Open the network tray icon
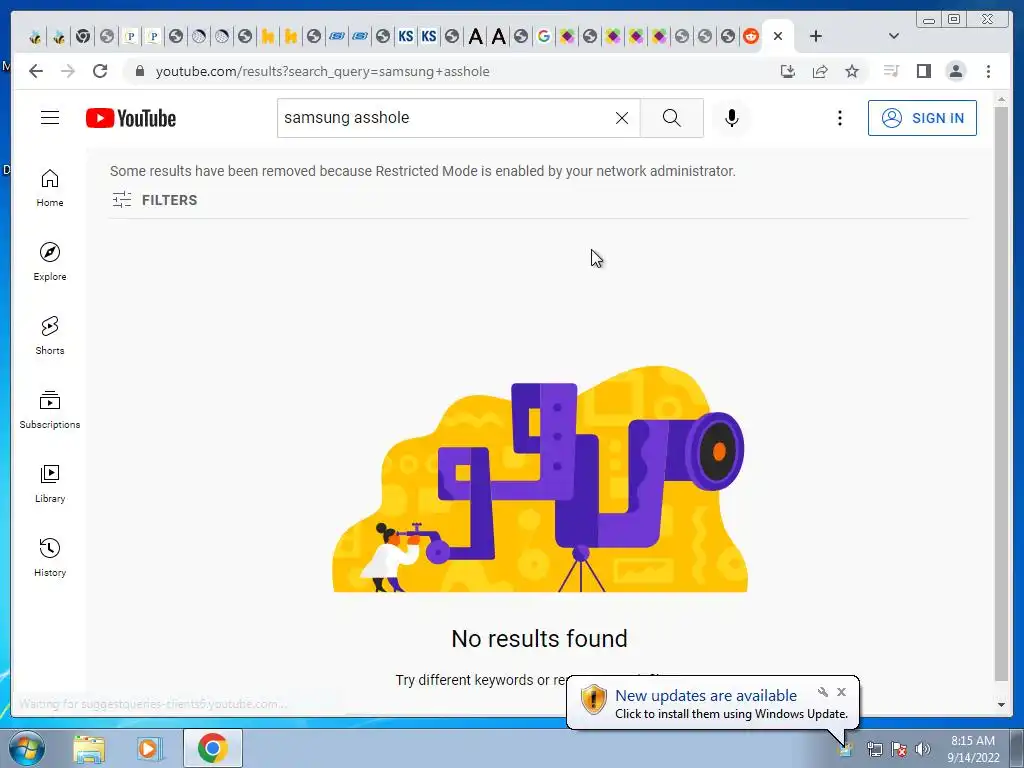 click(x=874, y=749)
